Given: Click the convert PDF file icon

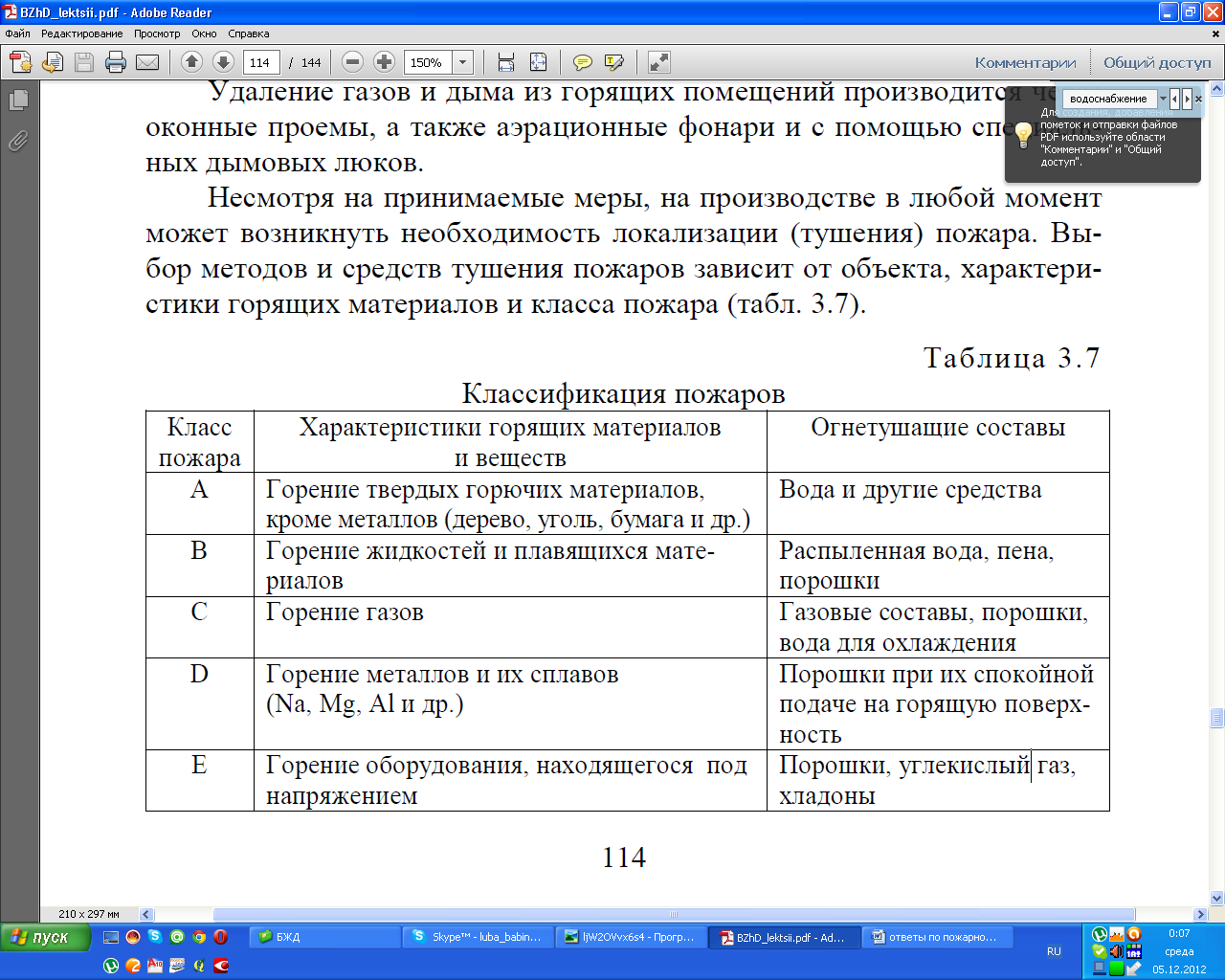Looking at the screenshot, I should click(52, 62).
